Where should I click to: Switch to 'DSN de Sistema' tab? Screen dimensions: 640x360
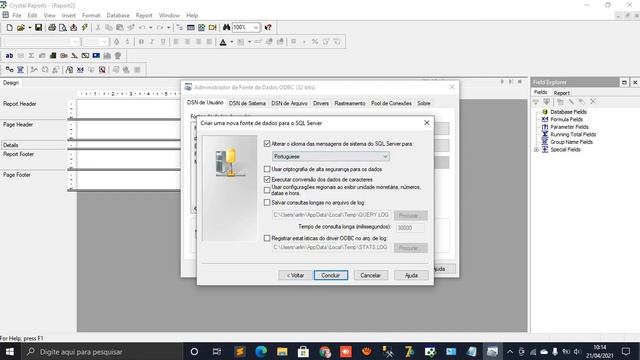[247, 103]
